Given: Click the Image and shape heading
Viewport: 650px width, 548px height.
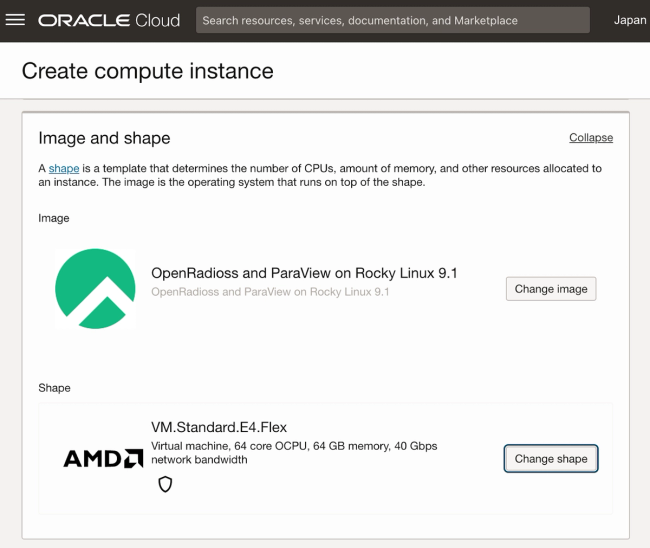Looking at the screenshot, I should (104, 138).
